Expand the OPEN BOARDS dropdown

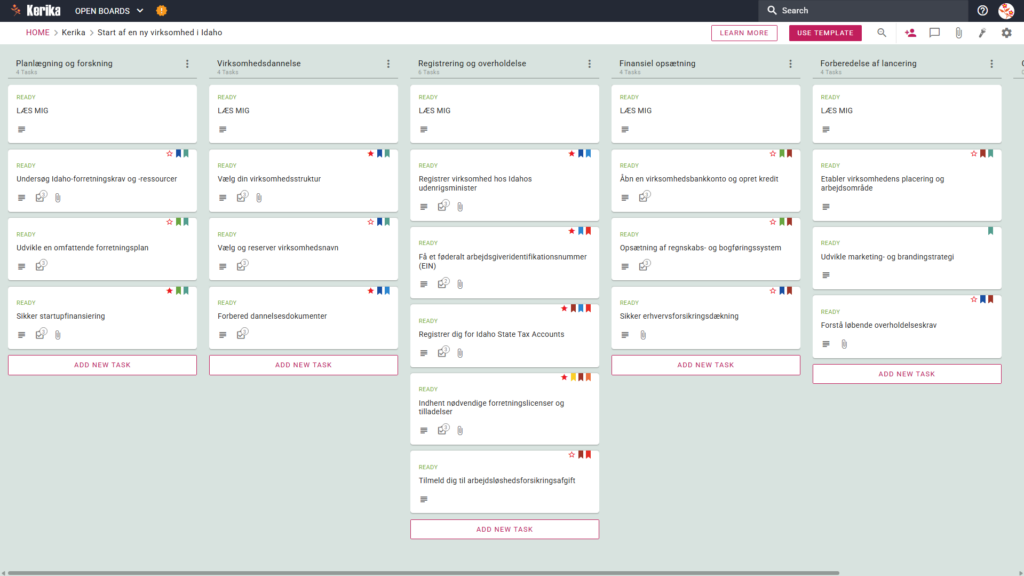point(109,11)
